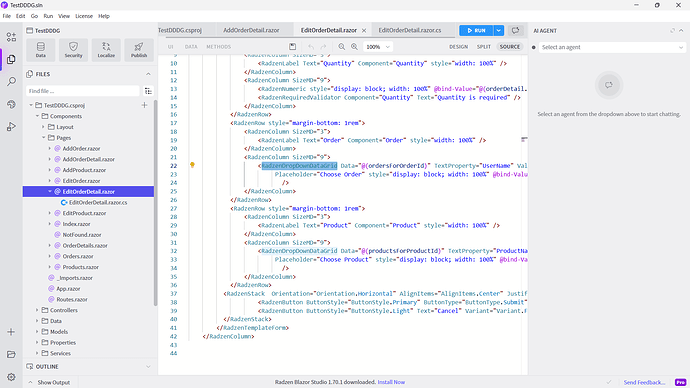Screen dimensions: 690x388
Task: Switch to EditOrderDetail.razor.cs tab
Action: [410, 30]
